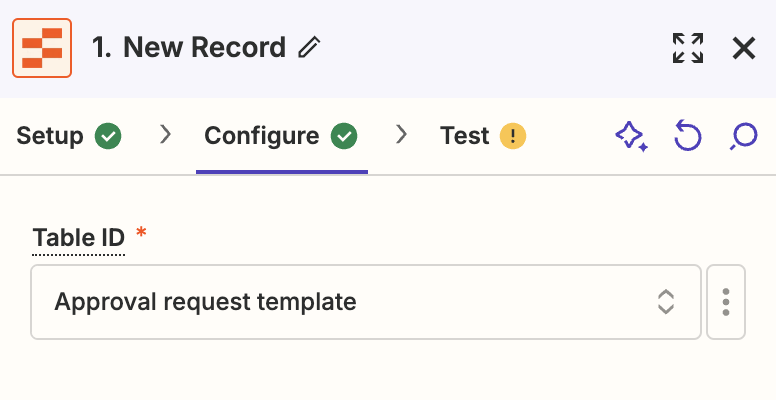This screenshot has width=776, height=400.
Task: Open the Table ID dropdown field
Action: coord(350,302)
